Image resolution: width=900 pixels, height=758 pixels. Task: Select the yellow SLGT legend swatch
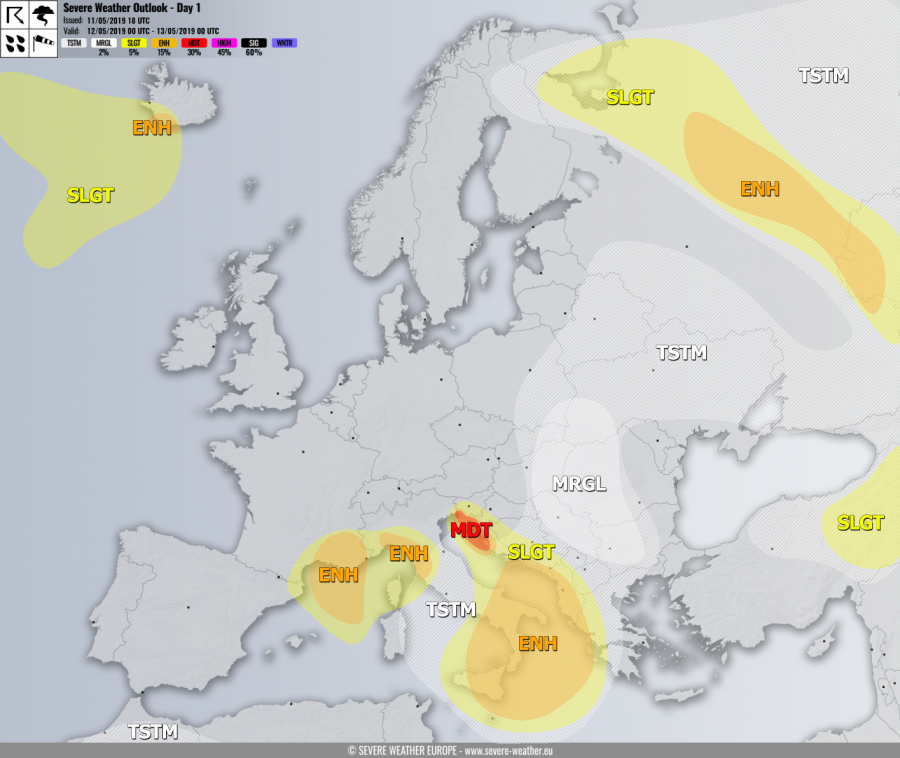(134, 43)
